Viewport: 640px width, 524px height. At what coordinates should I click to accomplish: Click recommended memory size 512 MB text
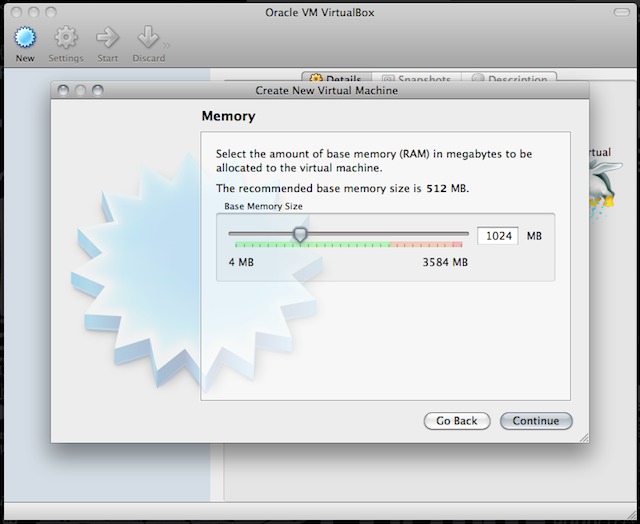342,189
